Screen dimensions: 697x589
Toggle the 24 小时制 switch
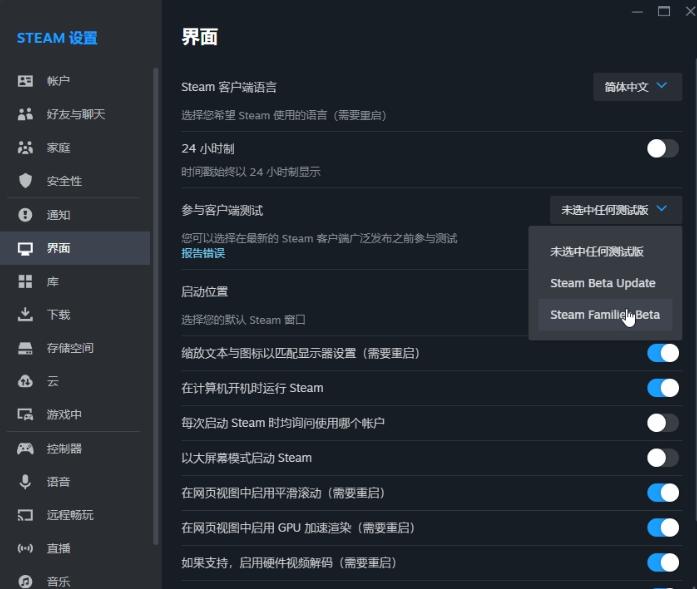(662, 148)
